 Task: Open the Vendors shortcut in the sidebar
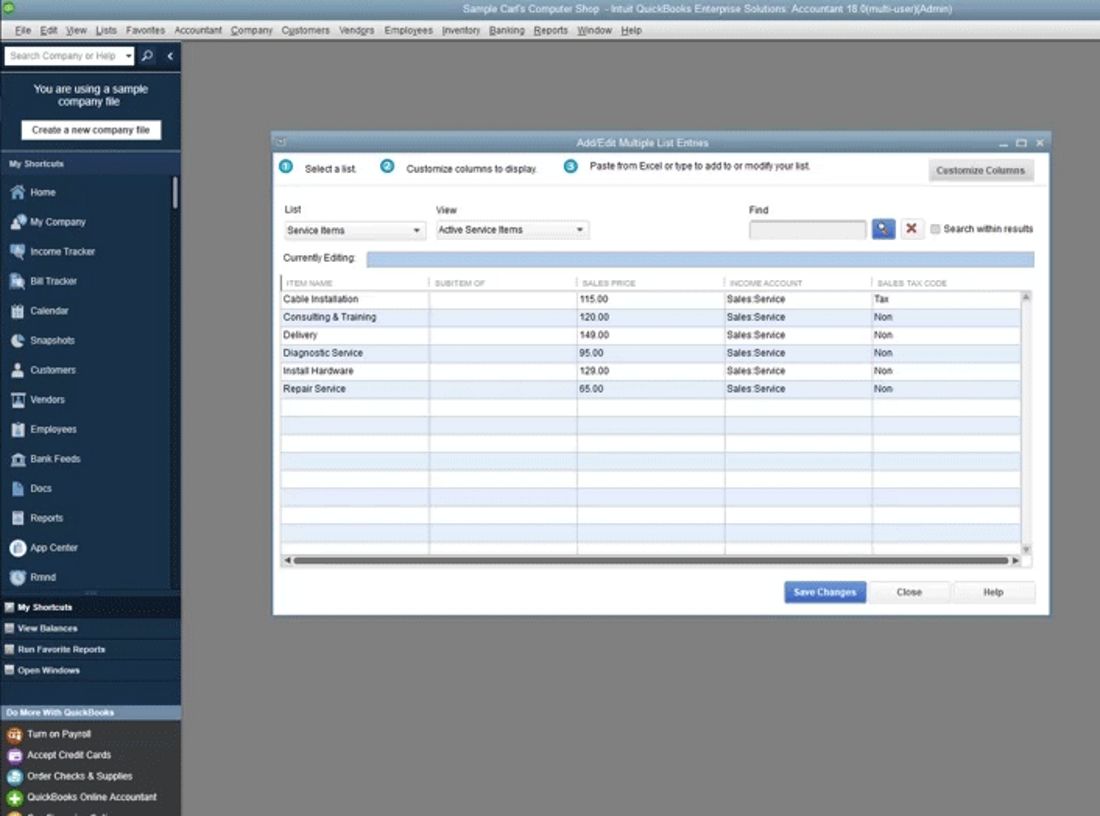click(37, 399)
